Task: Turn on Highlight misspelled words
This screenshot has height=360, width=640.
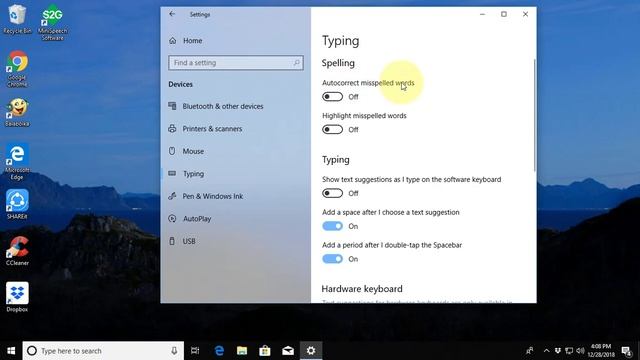Action: (332, 129)
